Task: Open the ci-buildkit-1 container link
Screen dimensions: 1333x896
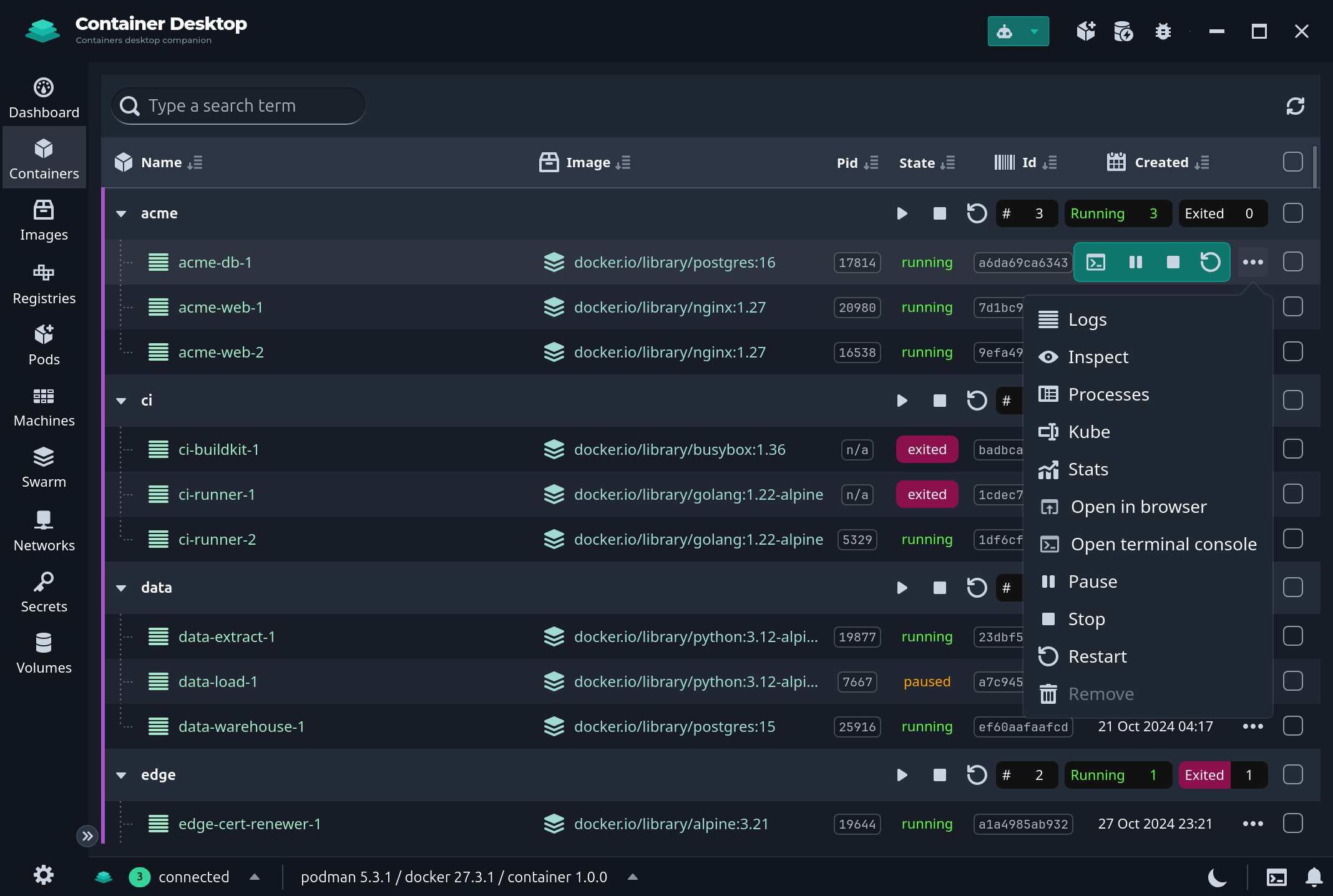Action: (x=218, y=450)
